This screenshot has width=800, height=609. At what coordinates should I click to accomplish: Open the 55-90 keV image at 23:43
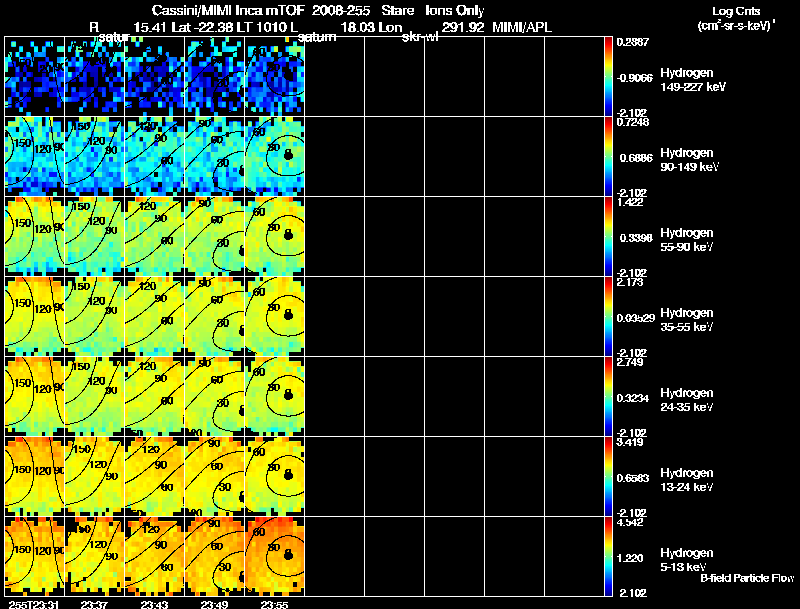point(155,237)
